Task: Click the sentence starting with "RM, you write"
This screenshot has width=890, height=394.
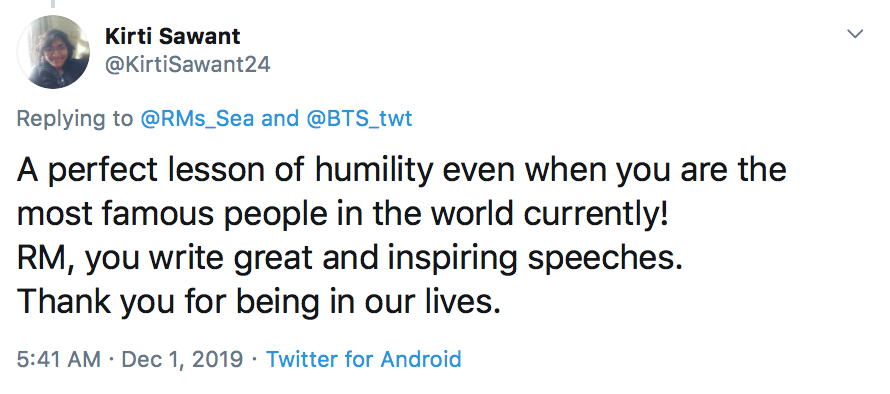Action: tap(350, 258)
